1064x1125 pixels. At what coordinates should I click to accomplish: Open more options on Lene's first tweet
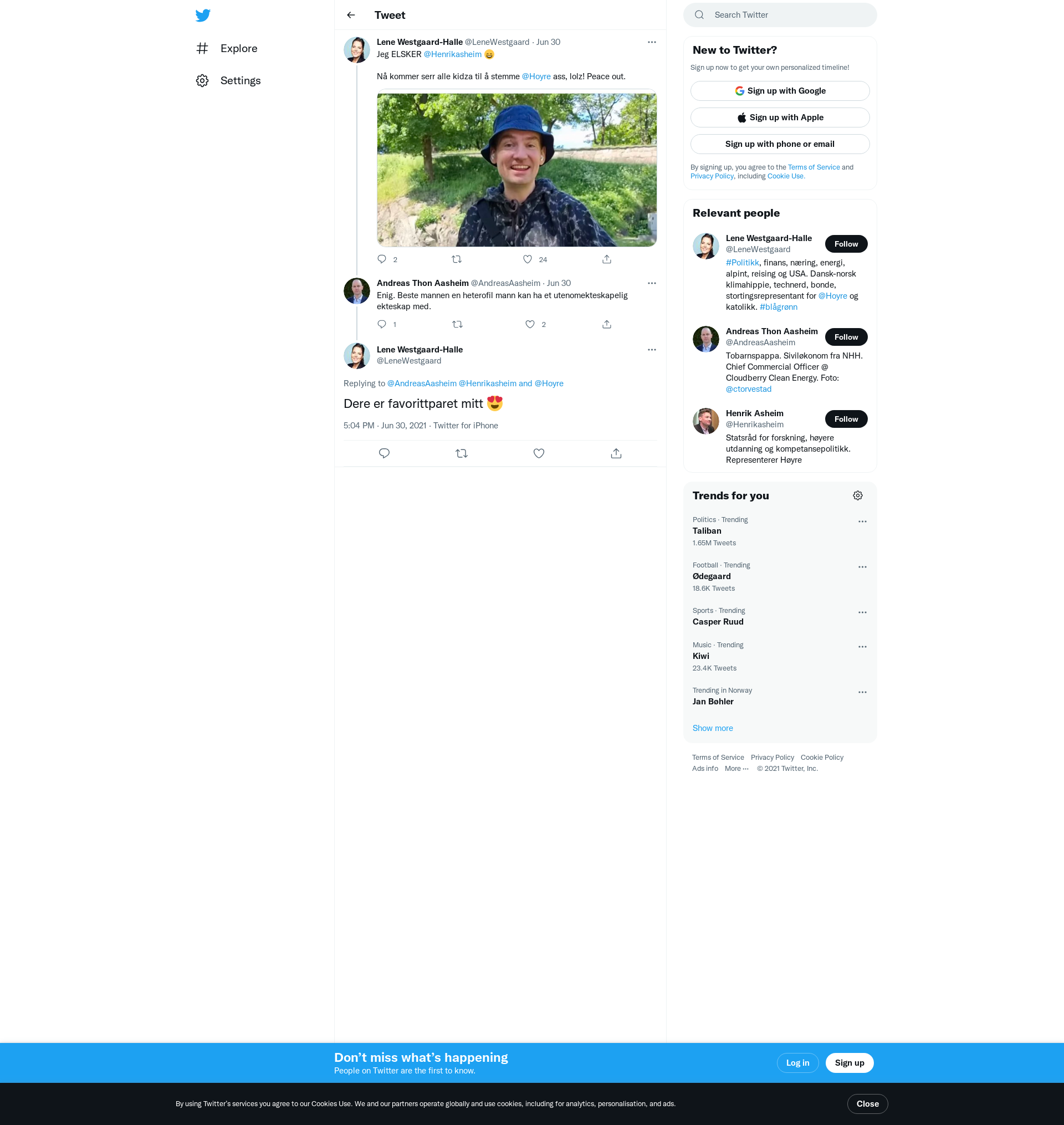pyautogui.click(x=652, y=42)
